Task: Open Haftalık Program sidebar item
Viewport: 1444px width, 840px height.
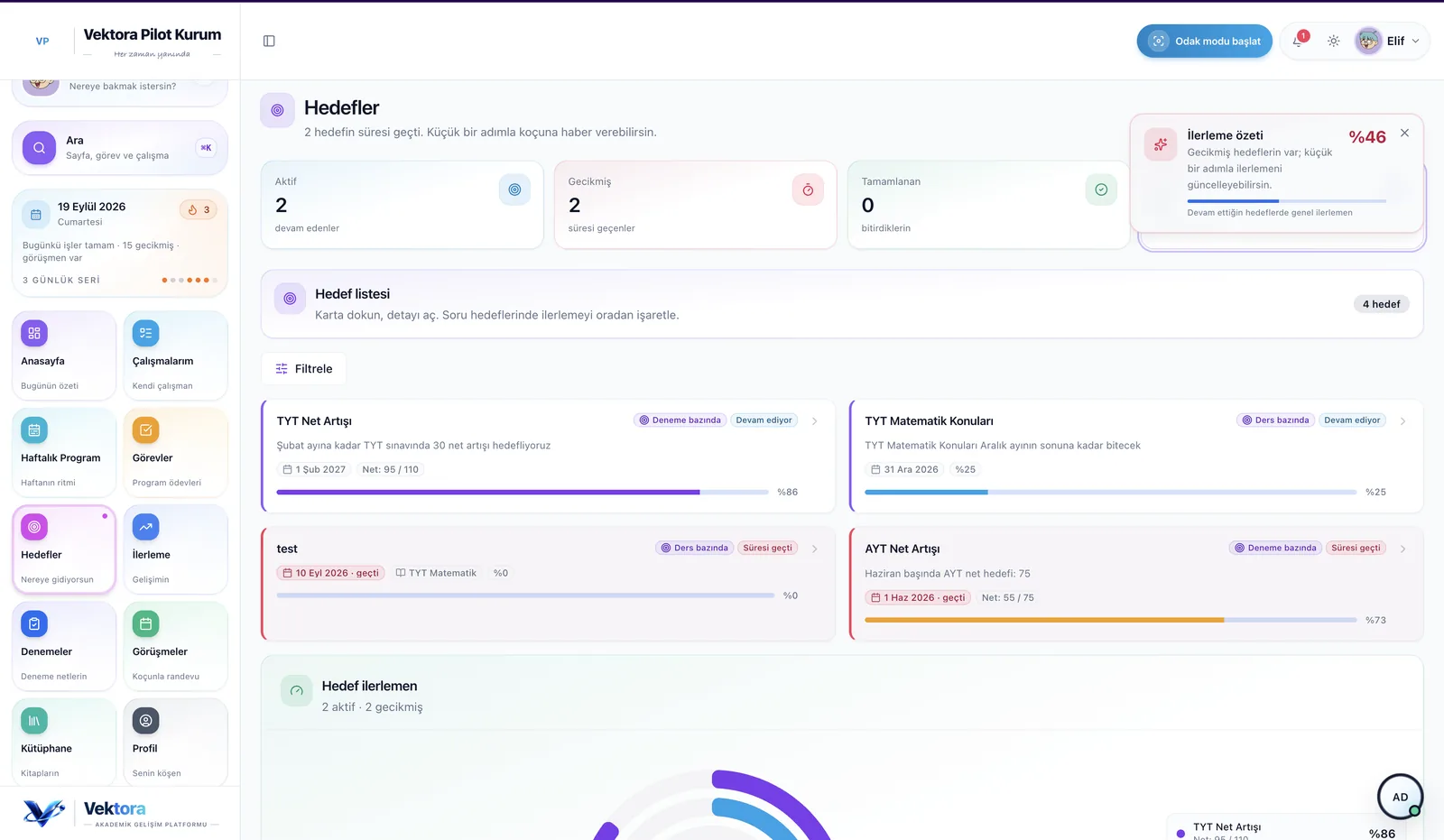Action: tap(64, 452)
